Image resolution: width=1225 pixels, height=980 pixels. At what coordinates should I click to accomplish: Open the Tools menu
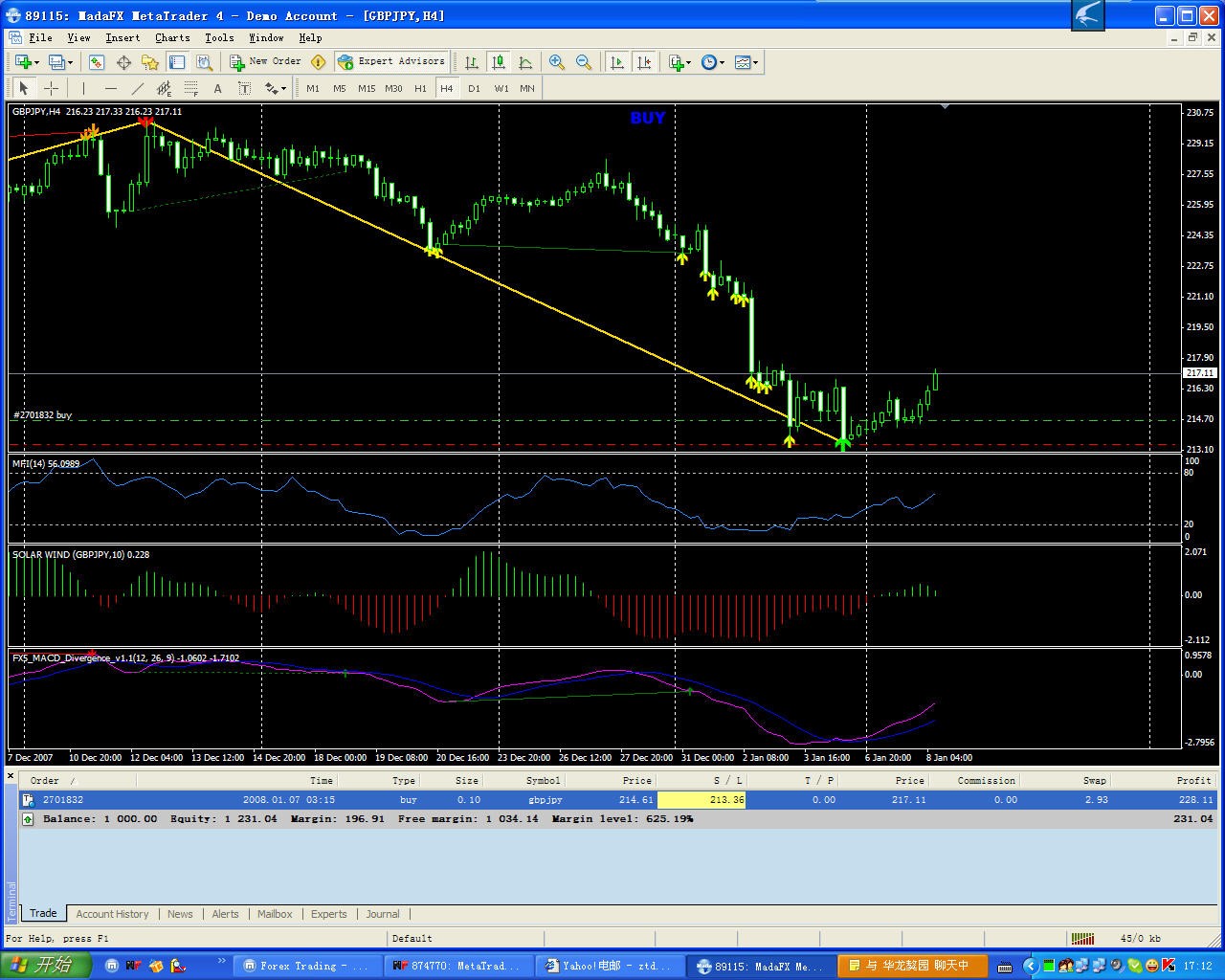(x=219, y=37)
